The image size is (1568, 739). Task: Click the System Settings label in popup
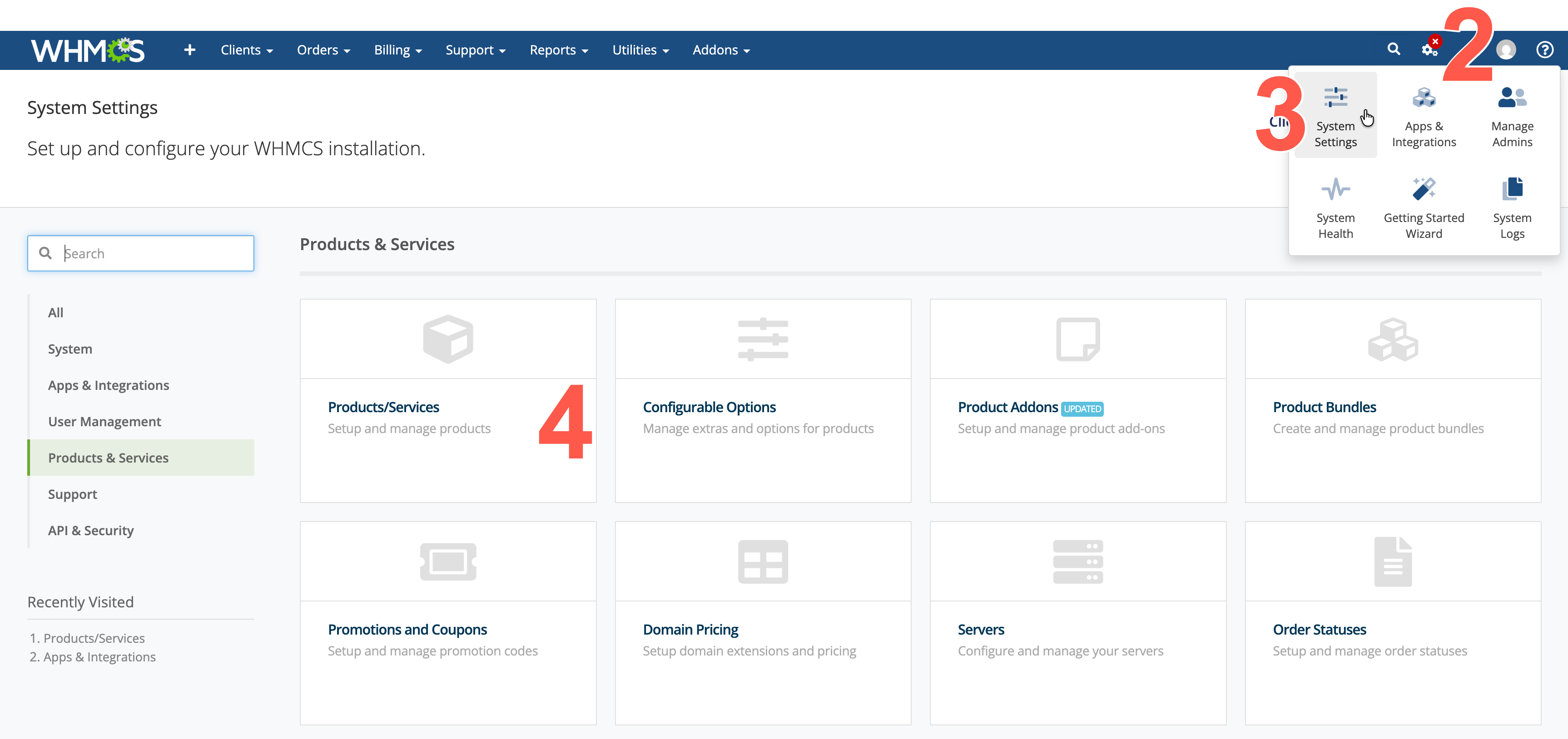coord(1335,134)
